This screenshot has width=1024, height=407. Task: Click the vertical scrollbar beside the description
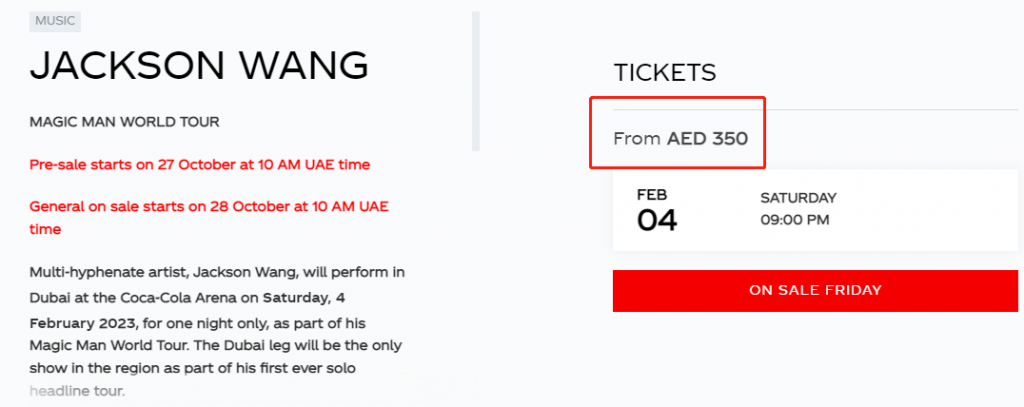476,80
